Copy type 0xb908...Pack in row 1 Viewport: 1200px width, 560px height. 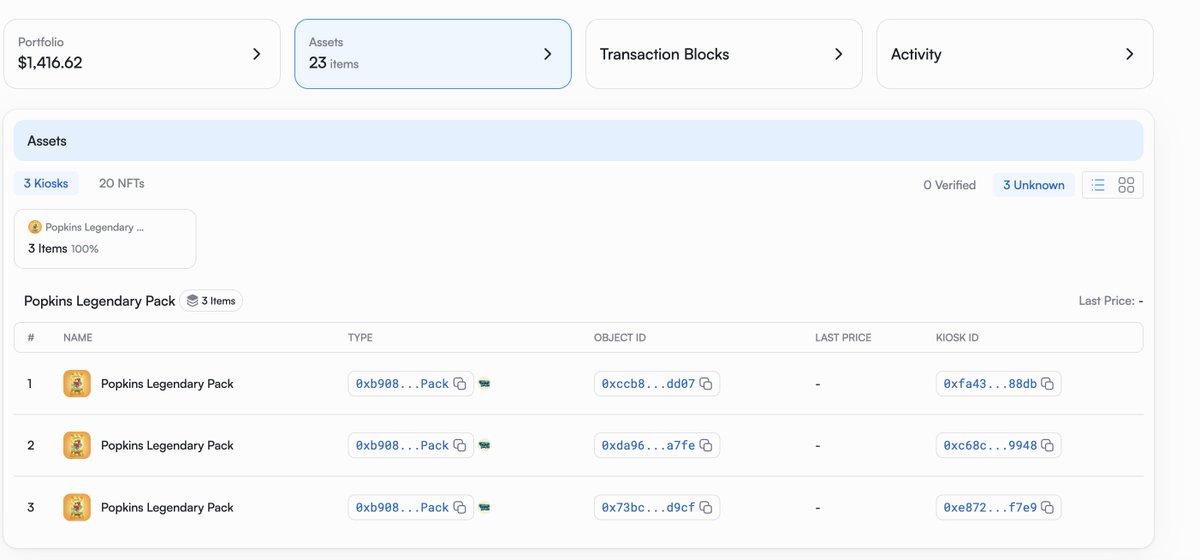coord(460,384)
